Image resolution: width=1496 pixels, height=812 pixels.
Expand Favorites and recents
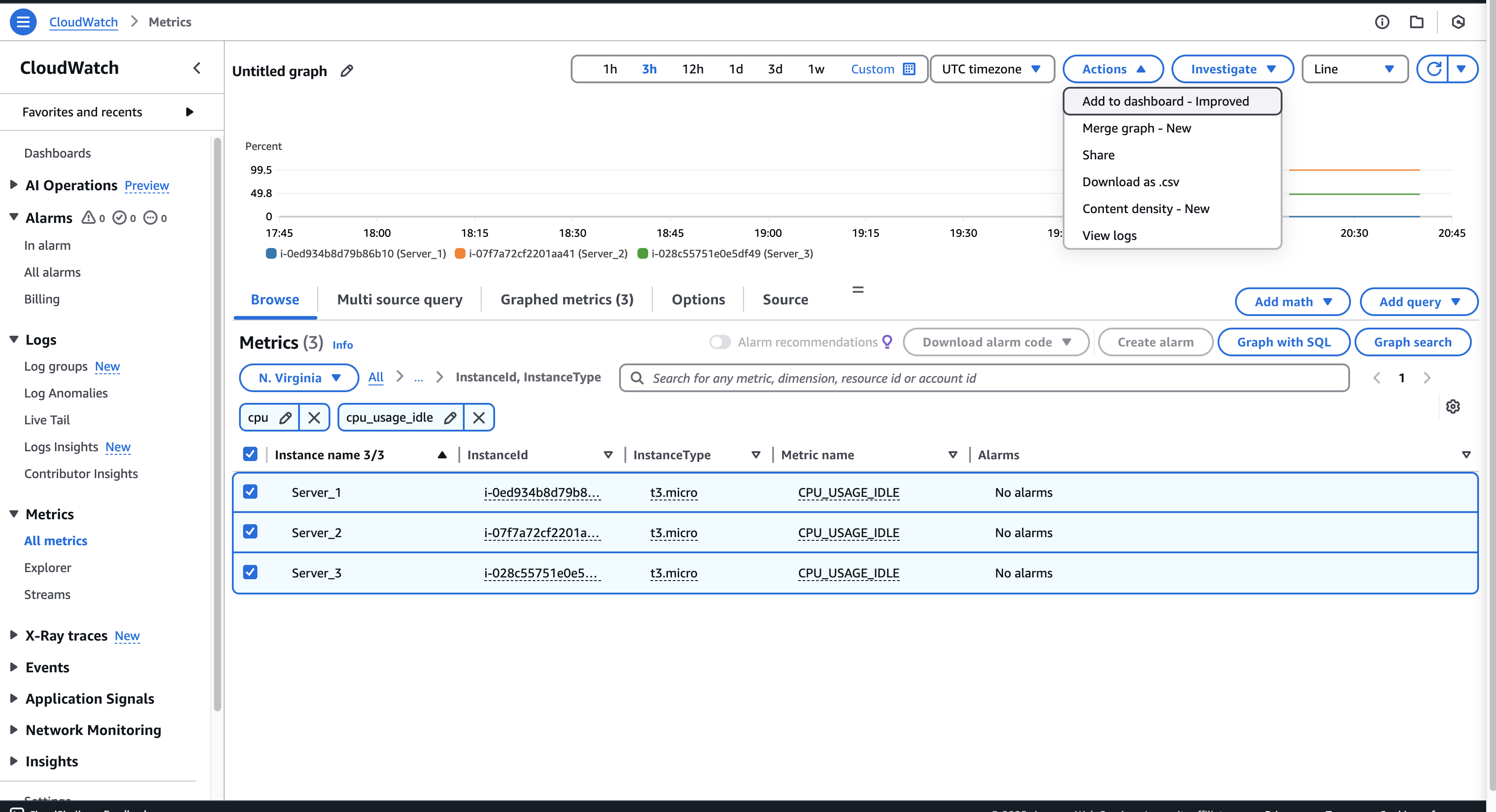(x=189, y=112)
